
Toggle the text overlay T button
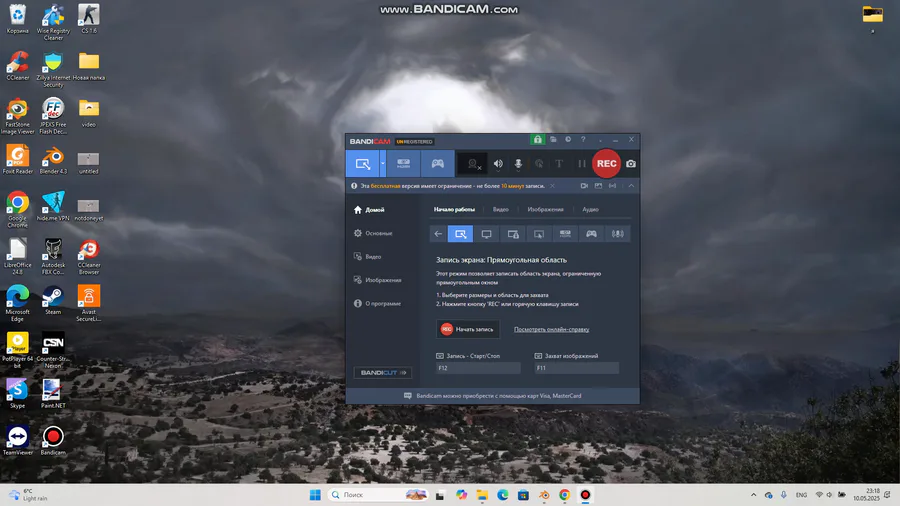pos(559,164)
